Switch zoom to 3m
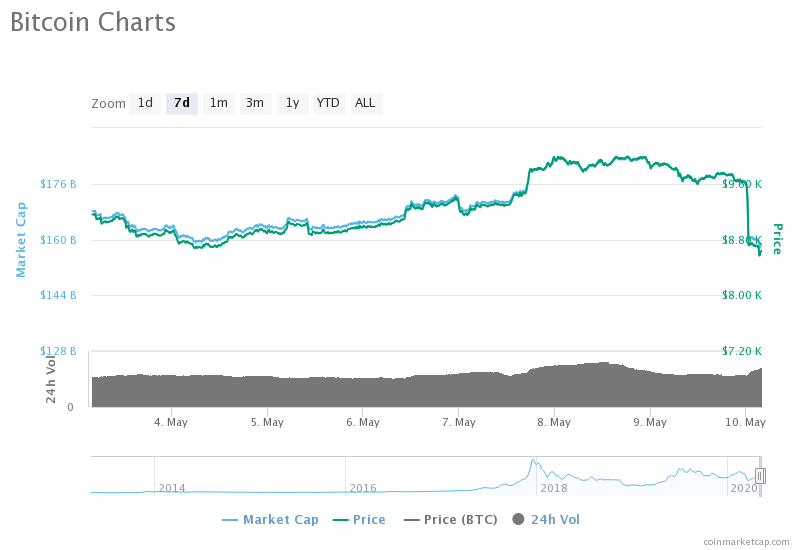Viewport: 800px width, 550px height. pos(255,104)
